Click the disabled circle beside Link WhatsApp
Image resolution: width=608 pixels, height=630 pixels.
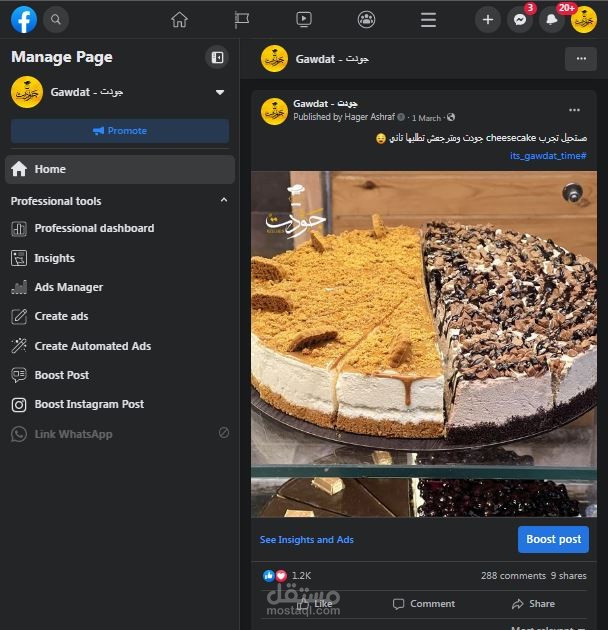tap(224, 433)
